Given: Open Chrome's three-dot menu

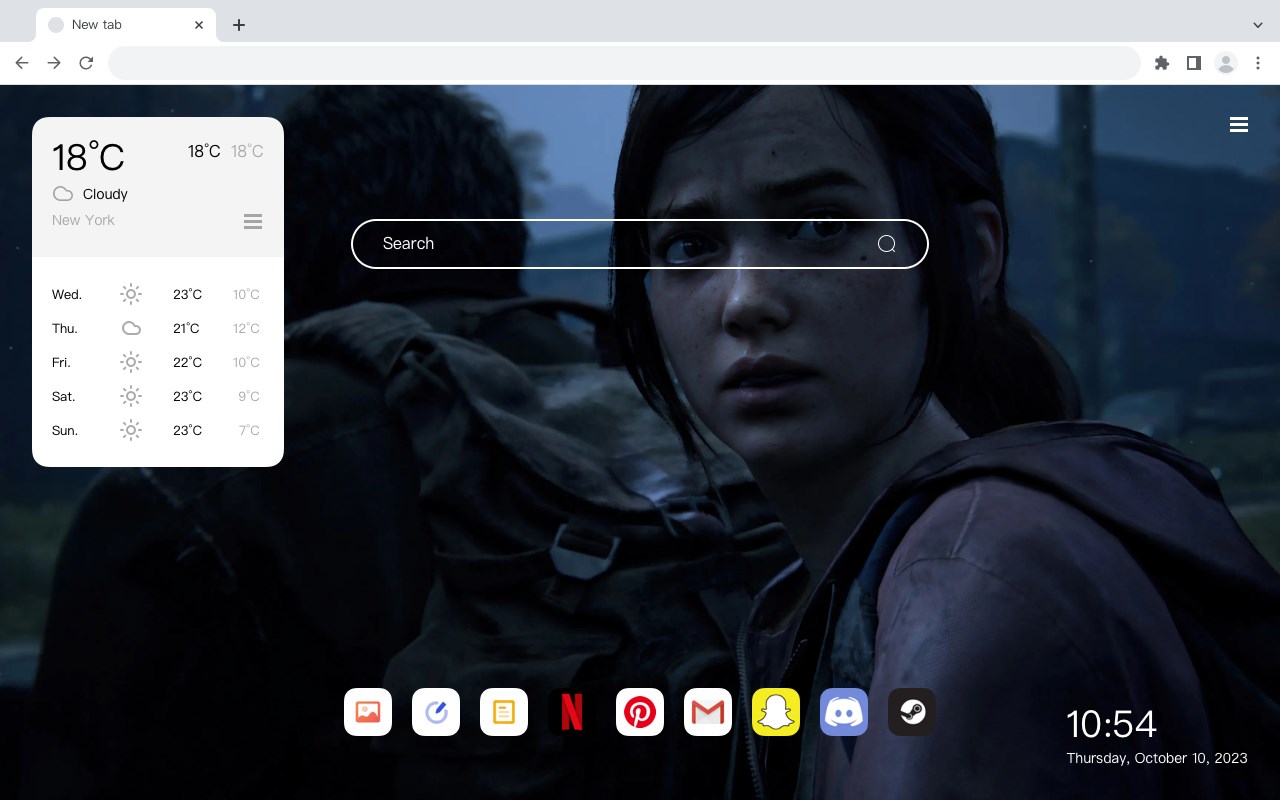Looking at the screenshot, I should [x=1258, y=63].
